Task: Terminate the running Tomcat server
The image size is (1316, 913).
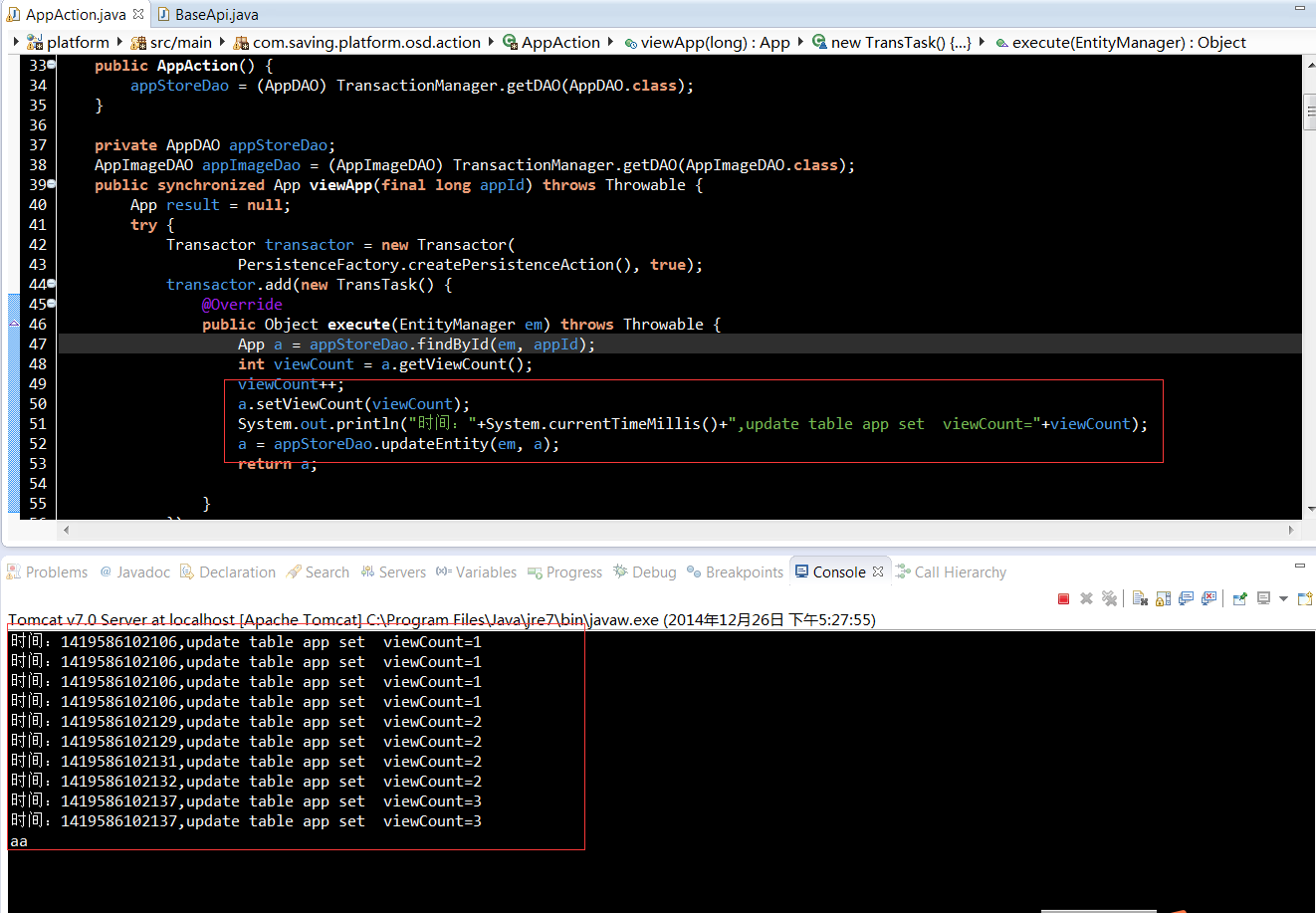Action: point(1063,598)
